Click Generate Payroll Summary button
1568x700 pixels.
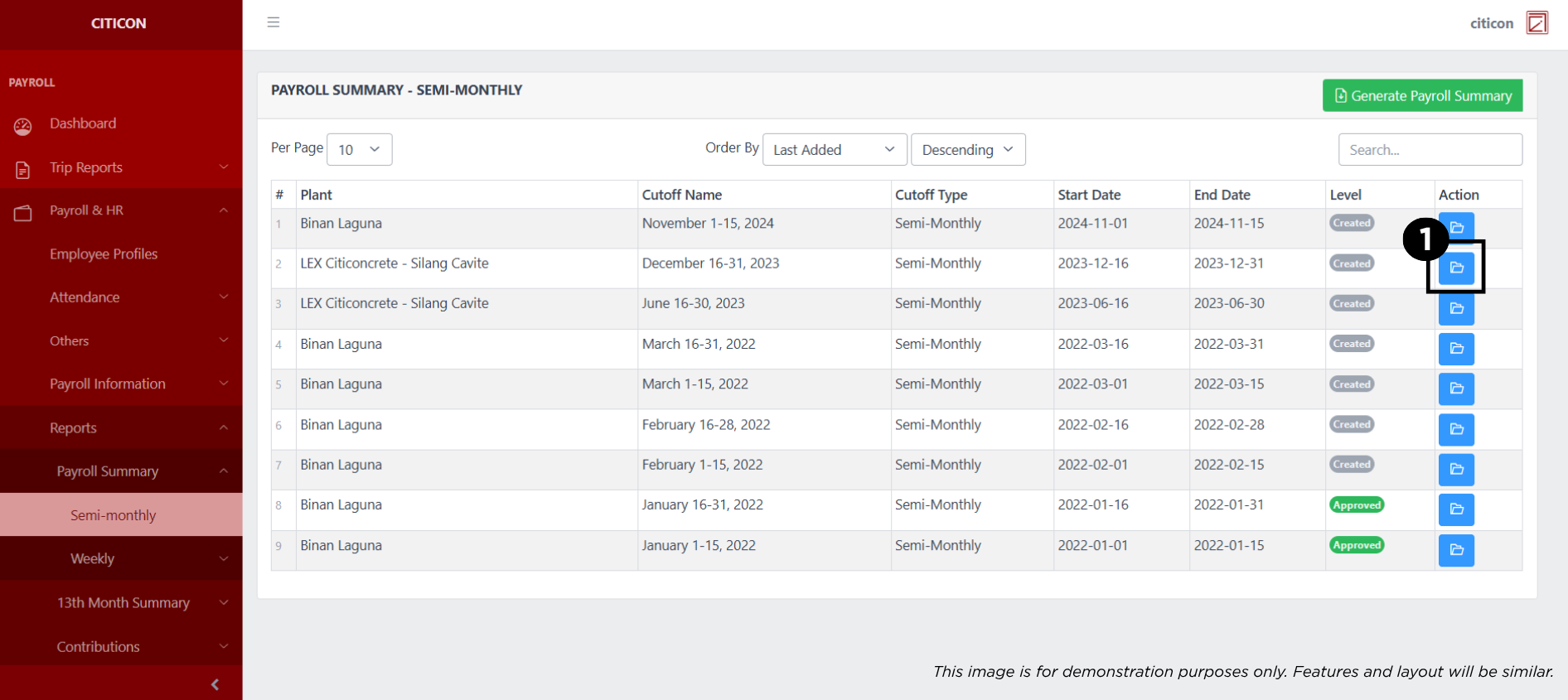point(1422,96)
